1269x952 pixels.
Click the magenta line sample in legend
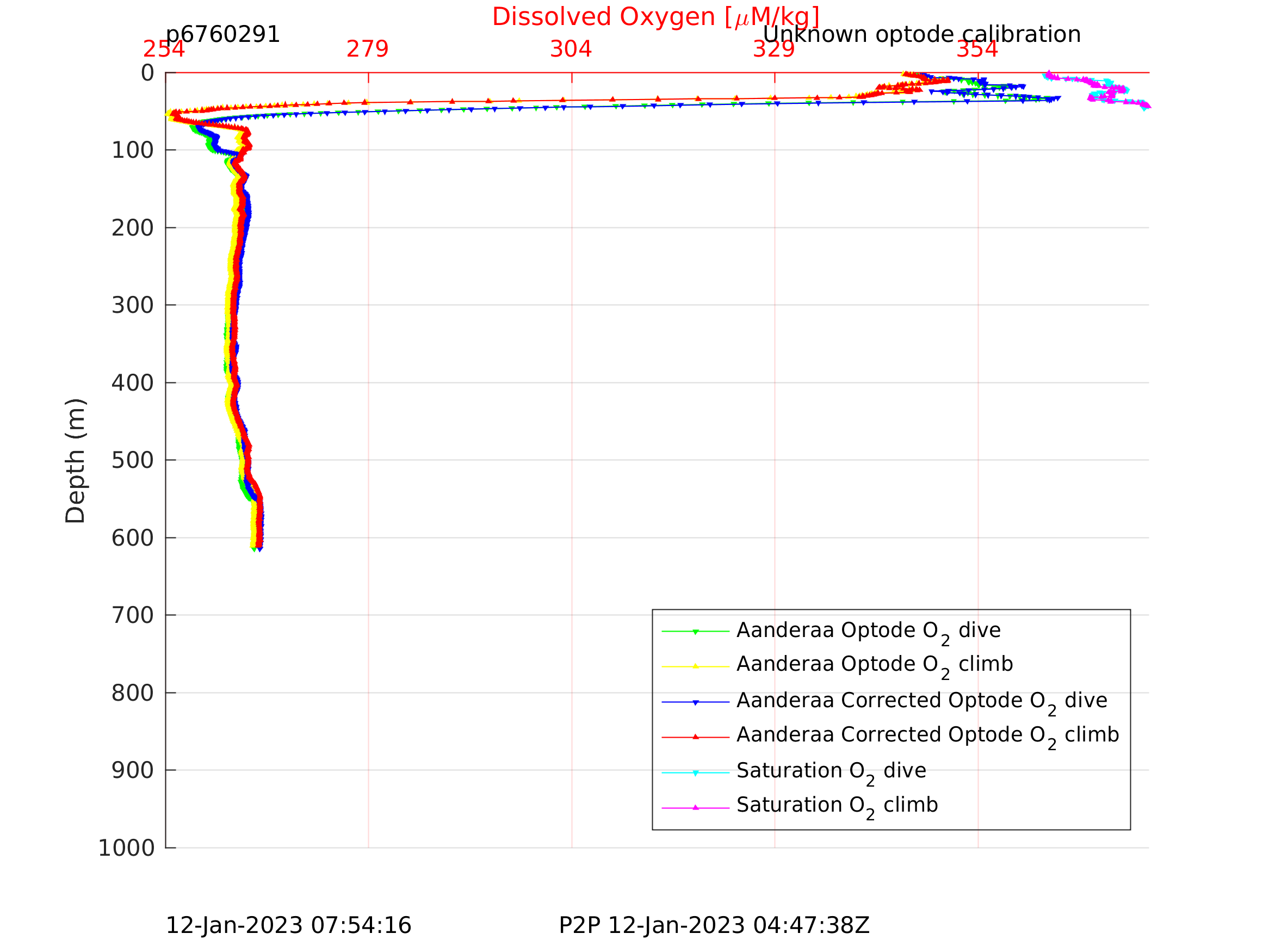pyautogui.click(x=695, y=808)
